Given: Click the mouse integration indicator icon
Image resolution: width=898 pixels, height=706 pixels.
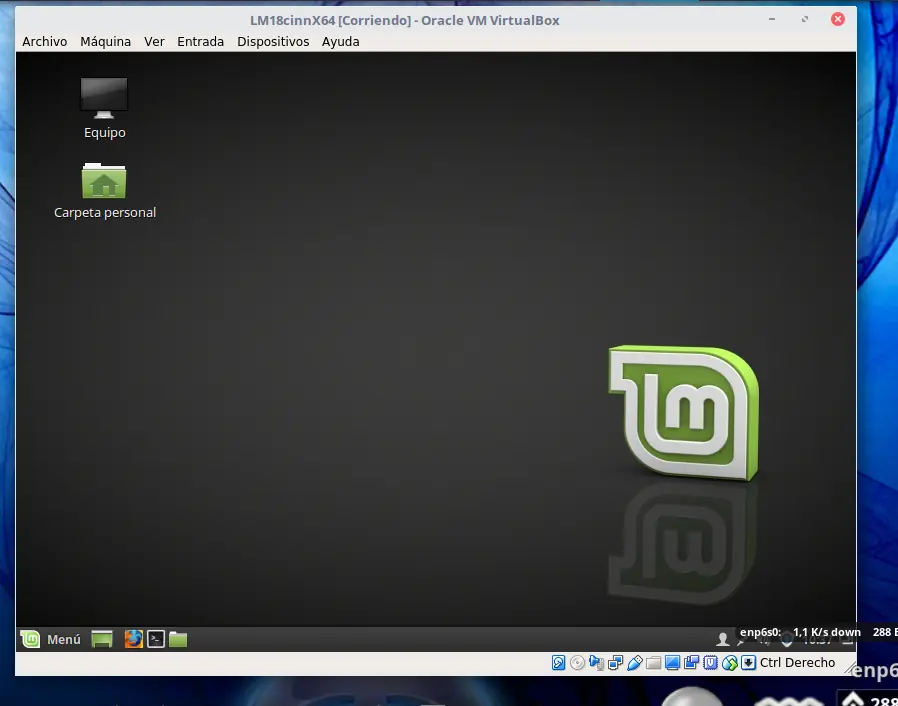Looking at the screenshot, I should (x=730, y=663).
